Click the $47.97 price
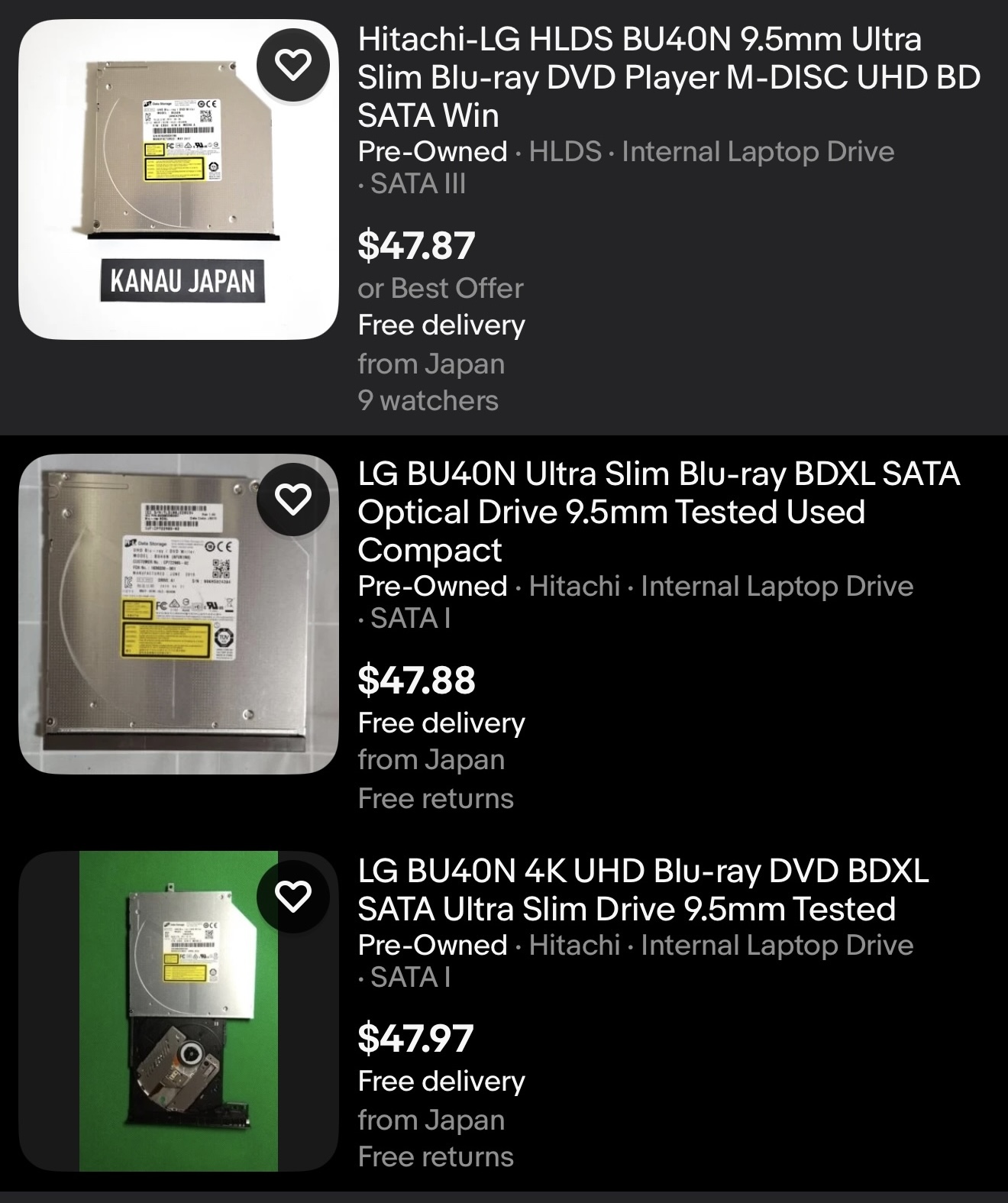This screenshot has height=1203, width=1008. point(416,1038)
